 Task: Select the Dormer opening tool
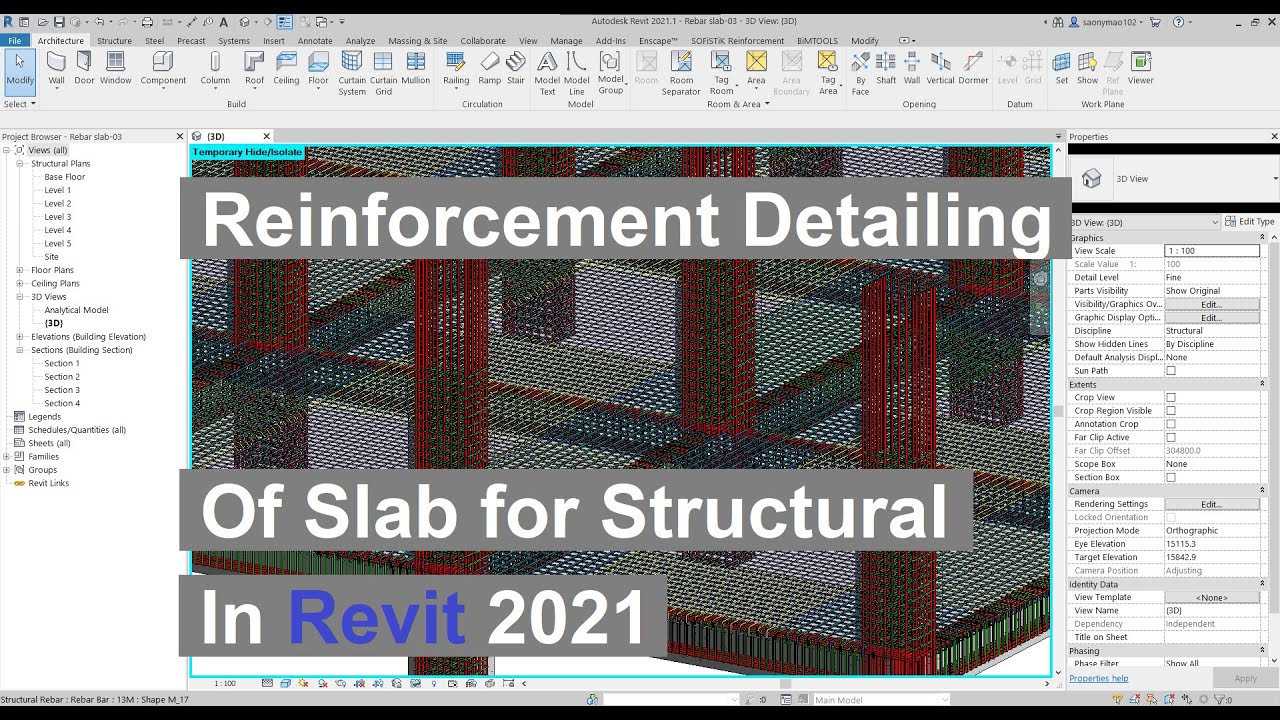(x=973, y=69)
